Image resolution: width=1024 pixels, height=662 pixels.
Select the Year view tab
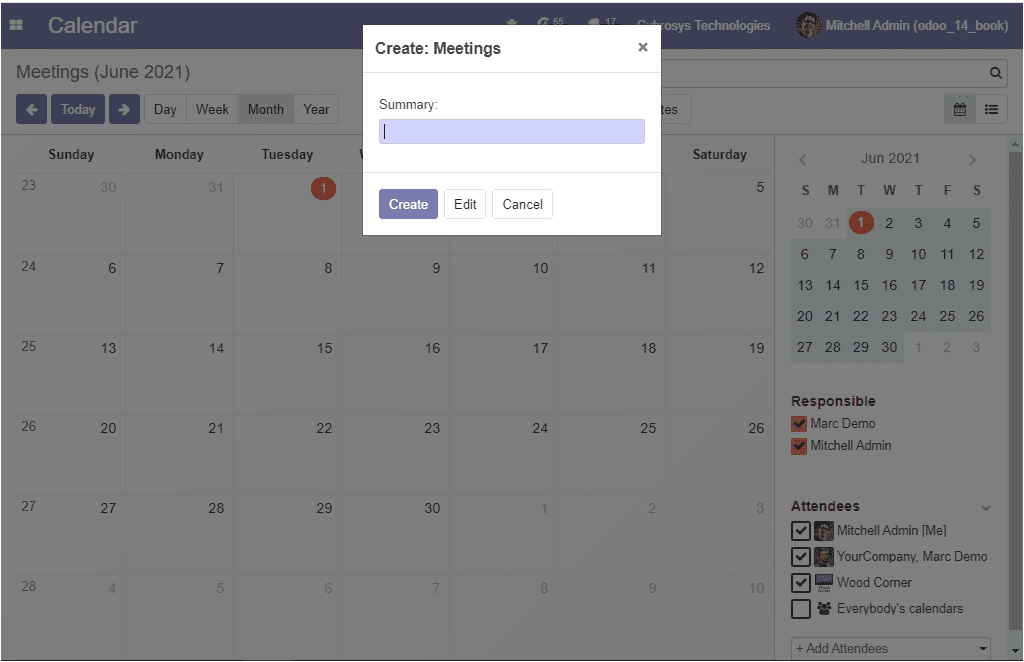click(x=316, y=110)
